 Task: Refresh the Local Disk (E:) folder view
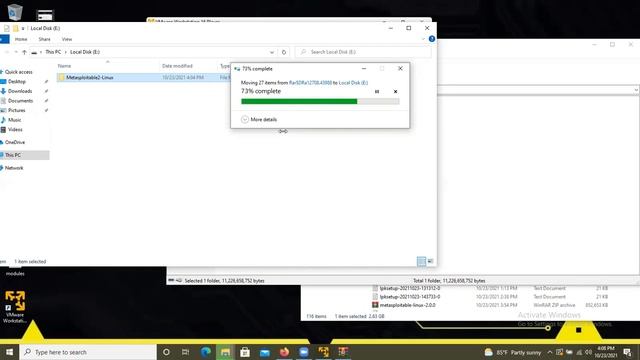tap(284, 52)
